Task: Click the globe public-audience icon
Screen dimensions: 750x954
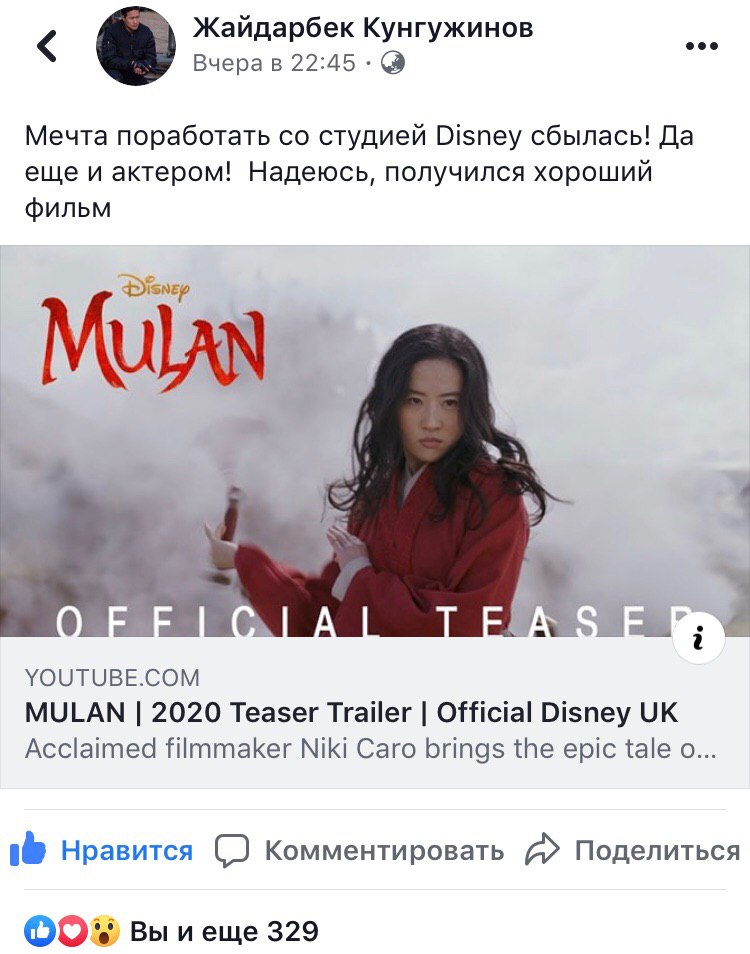Action: tap(393, 63)
